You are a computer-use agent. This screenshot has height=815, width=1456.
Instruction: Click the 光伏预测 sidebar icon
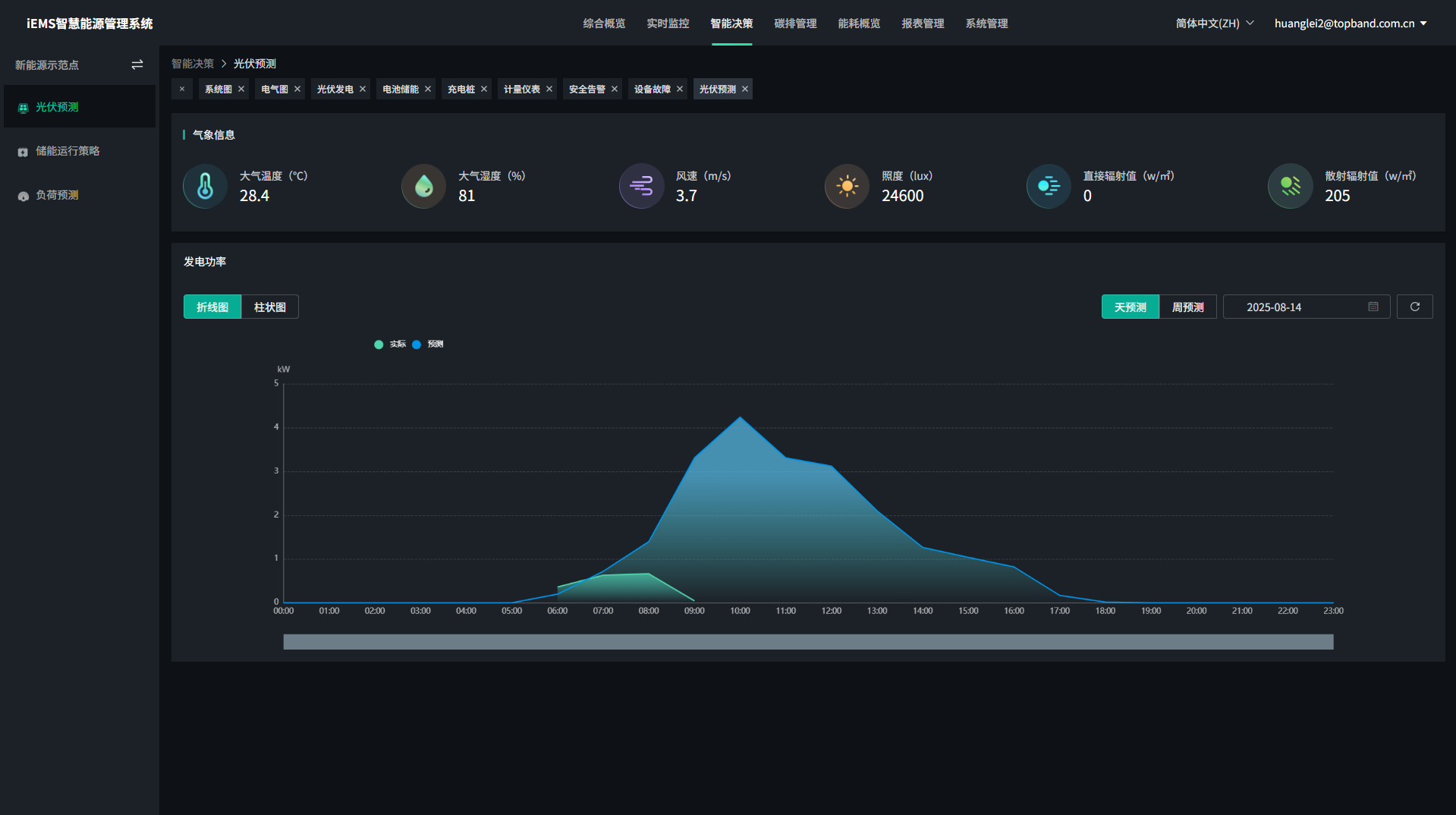[23, 108]
